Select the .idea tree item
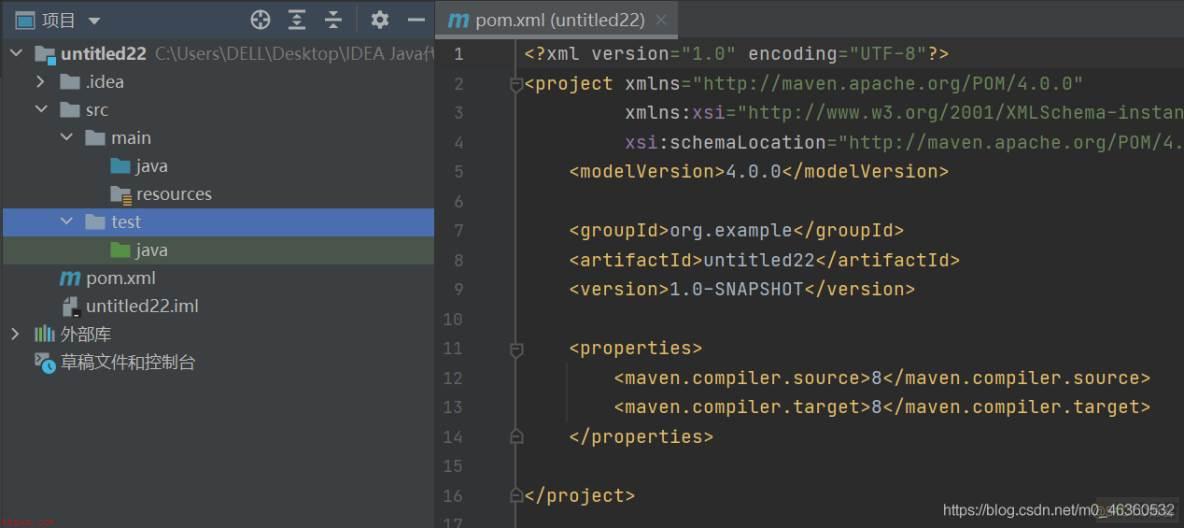1184x528 pixels. (105, 82)
